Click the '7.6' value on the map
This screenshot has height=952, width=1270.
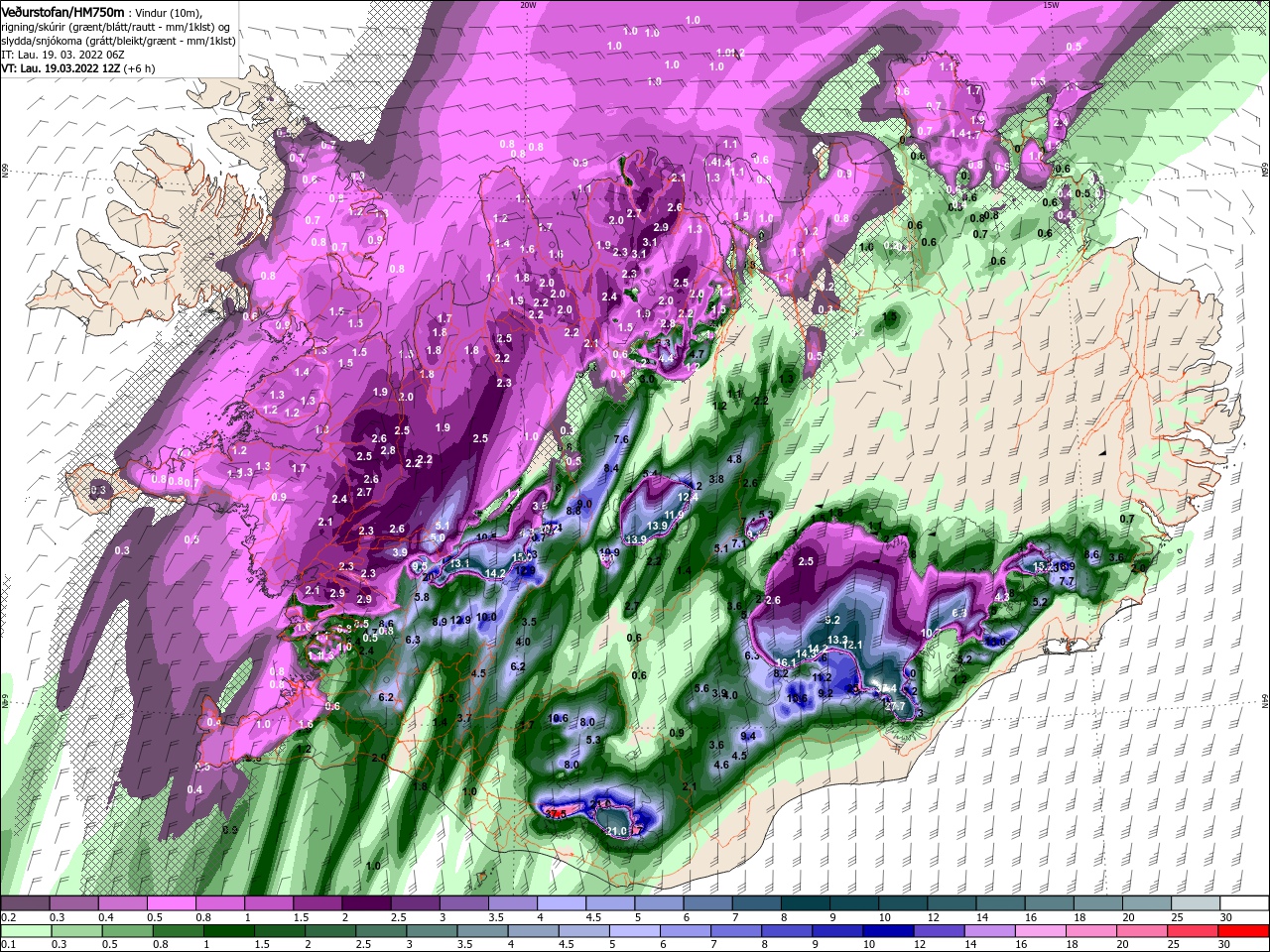(622, 439)
